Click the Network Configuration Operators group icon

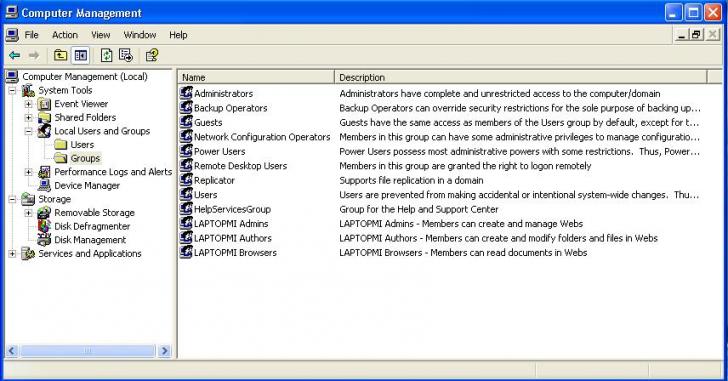pyautogui.click(x=187, y=136)
